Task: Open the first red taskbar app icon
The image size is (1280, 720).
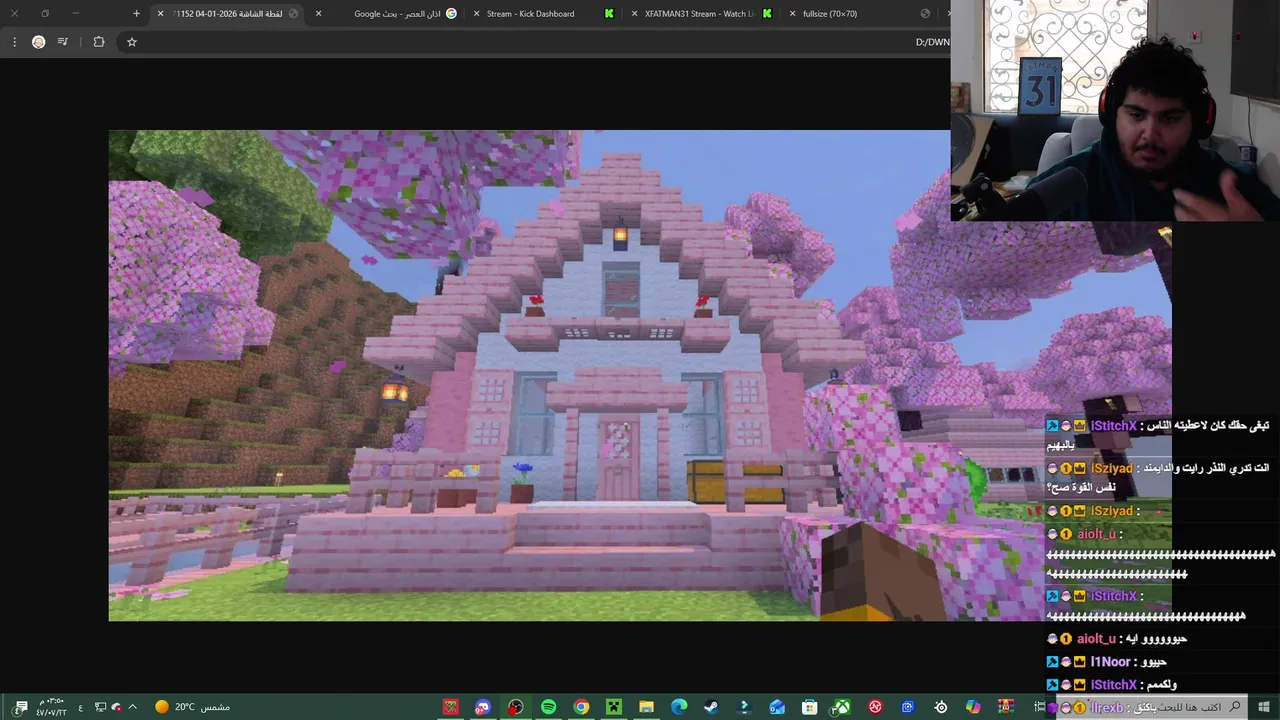Action: (451, 707)
